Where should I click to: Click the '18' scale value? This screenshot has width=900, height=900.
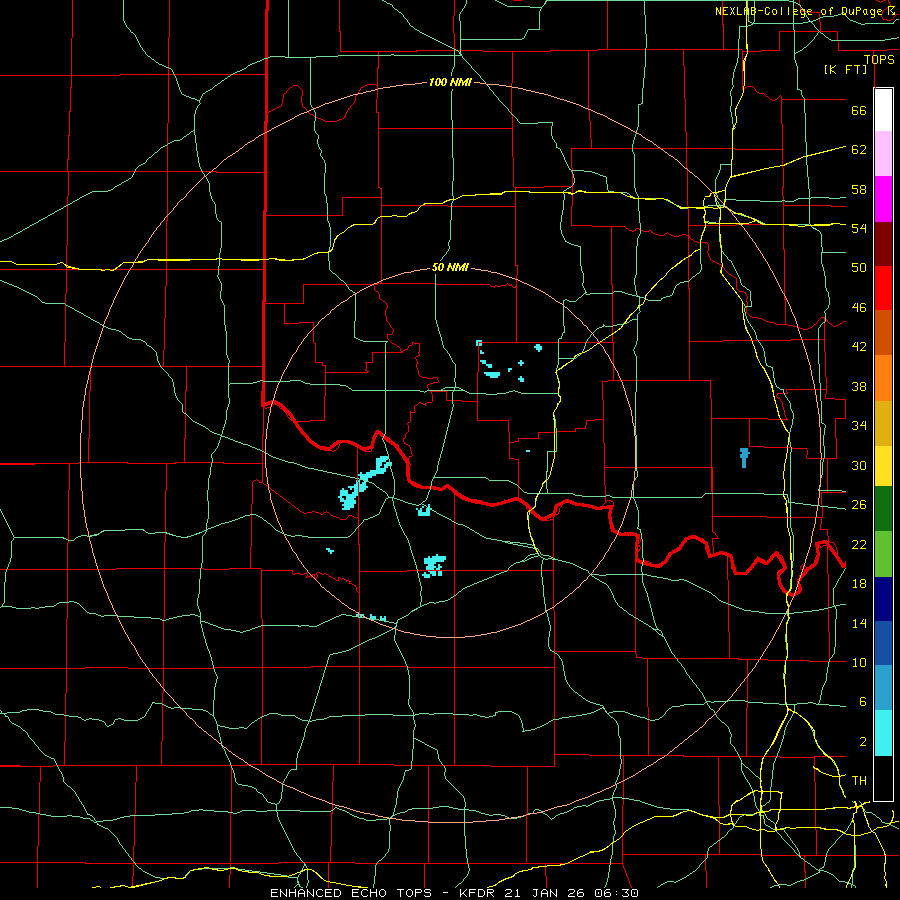click(x=859, y=584)
